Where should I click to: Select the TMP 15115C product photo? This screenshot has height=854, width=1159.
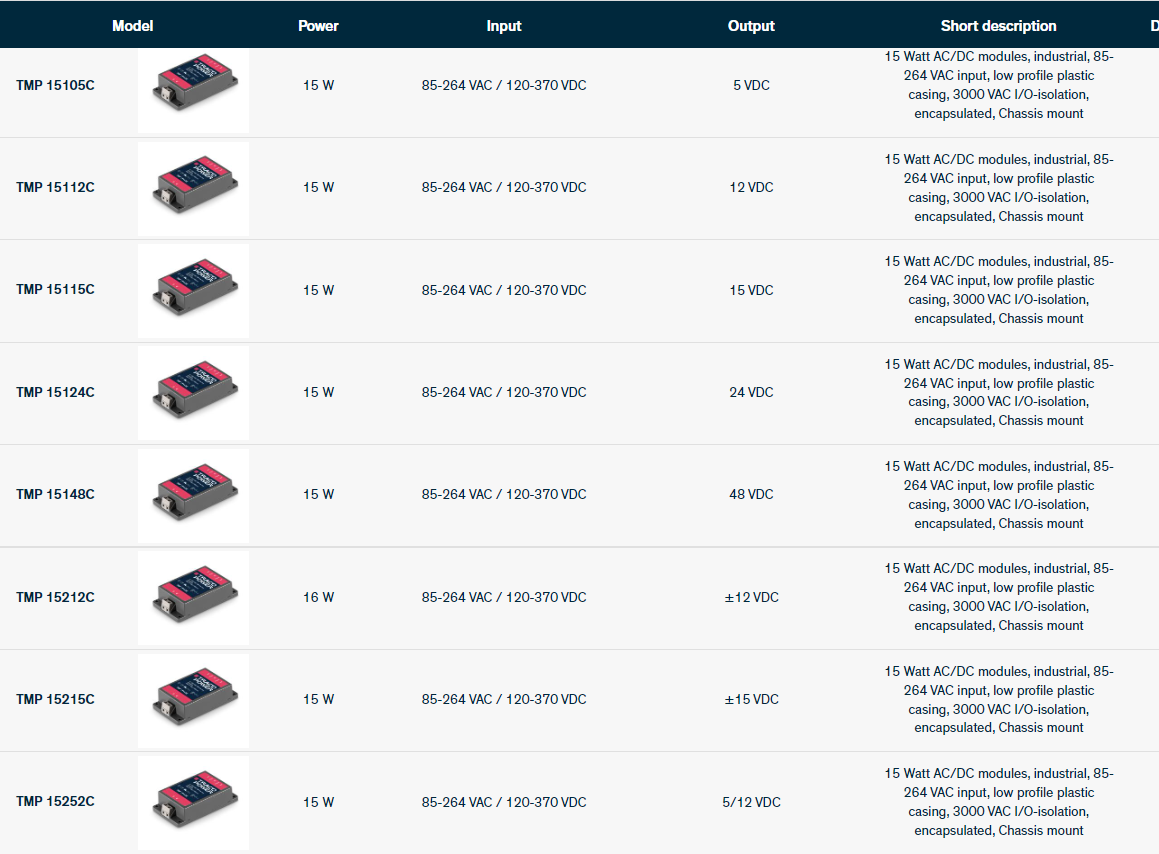(x=193, y=291)
